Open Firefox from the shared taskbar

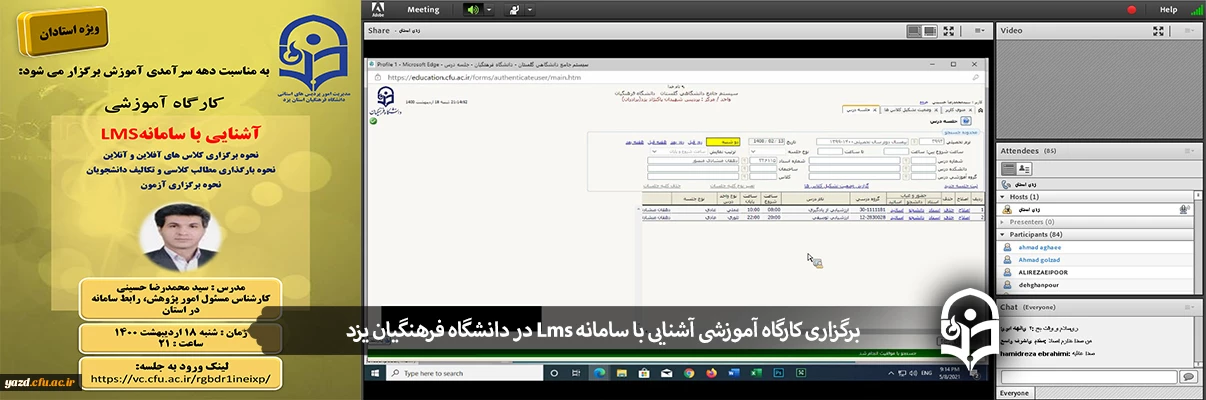pyautogui.click(x=711, y=373)
